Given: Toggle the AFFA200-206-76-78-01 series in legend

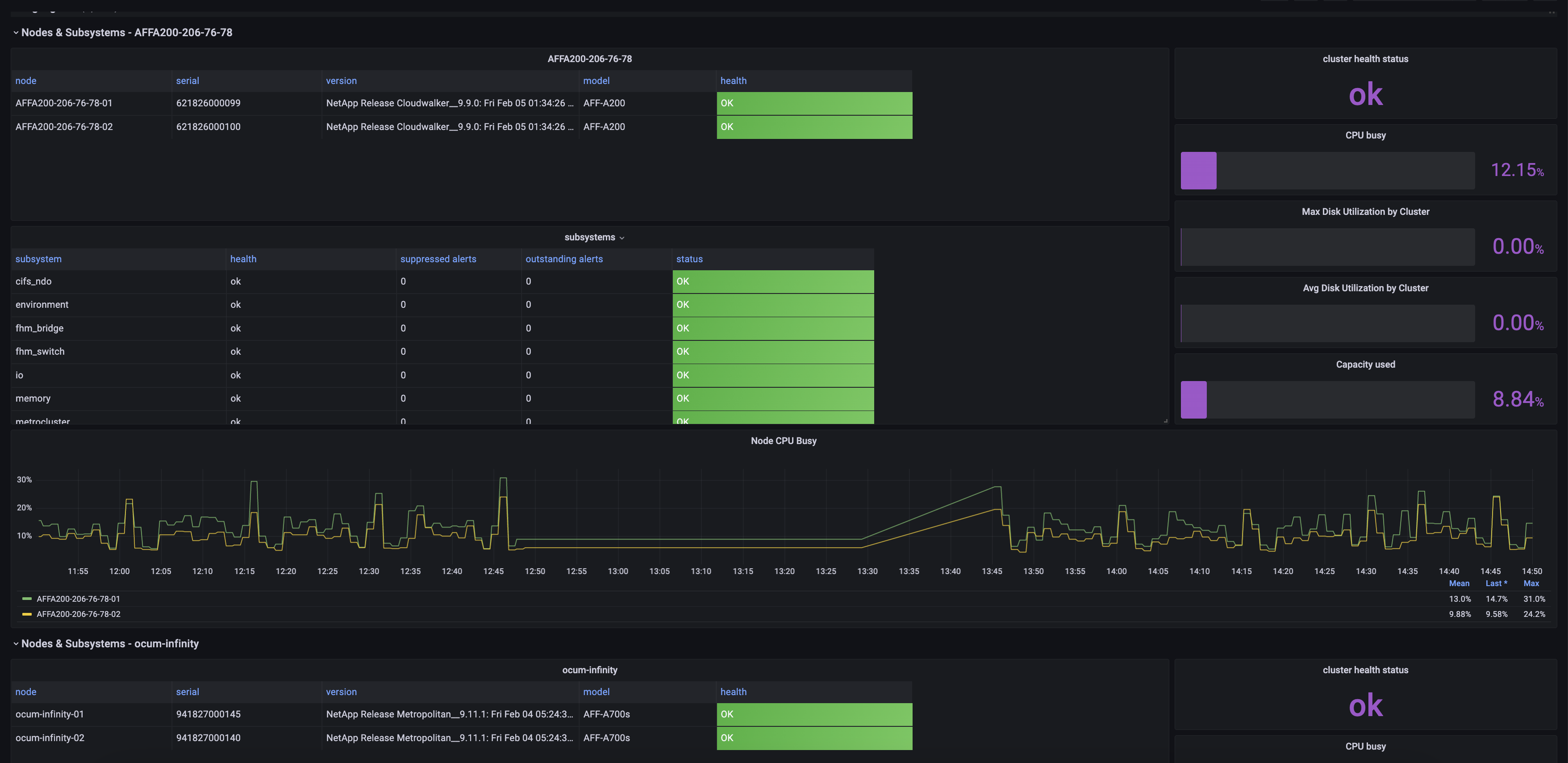Looking at the screenshot, I should [78, 599].
